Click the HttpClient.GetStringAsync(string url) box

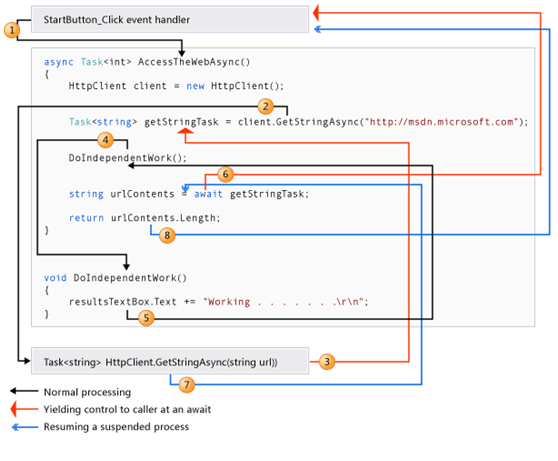click(170, 361)
